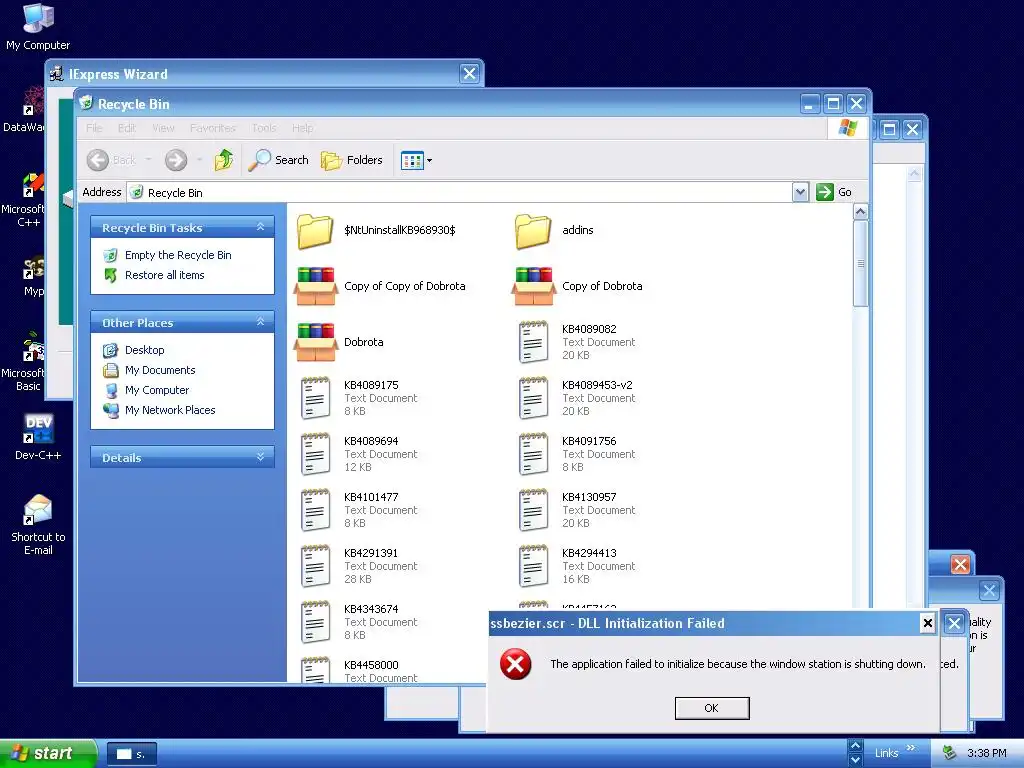Go to My Computer in Other Places
The height and width of the screenshot is (768, 1024).
pyautogui.click(x=157, y=391)
